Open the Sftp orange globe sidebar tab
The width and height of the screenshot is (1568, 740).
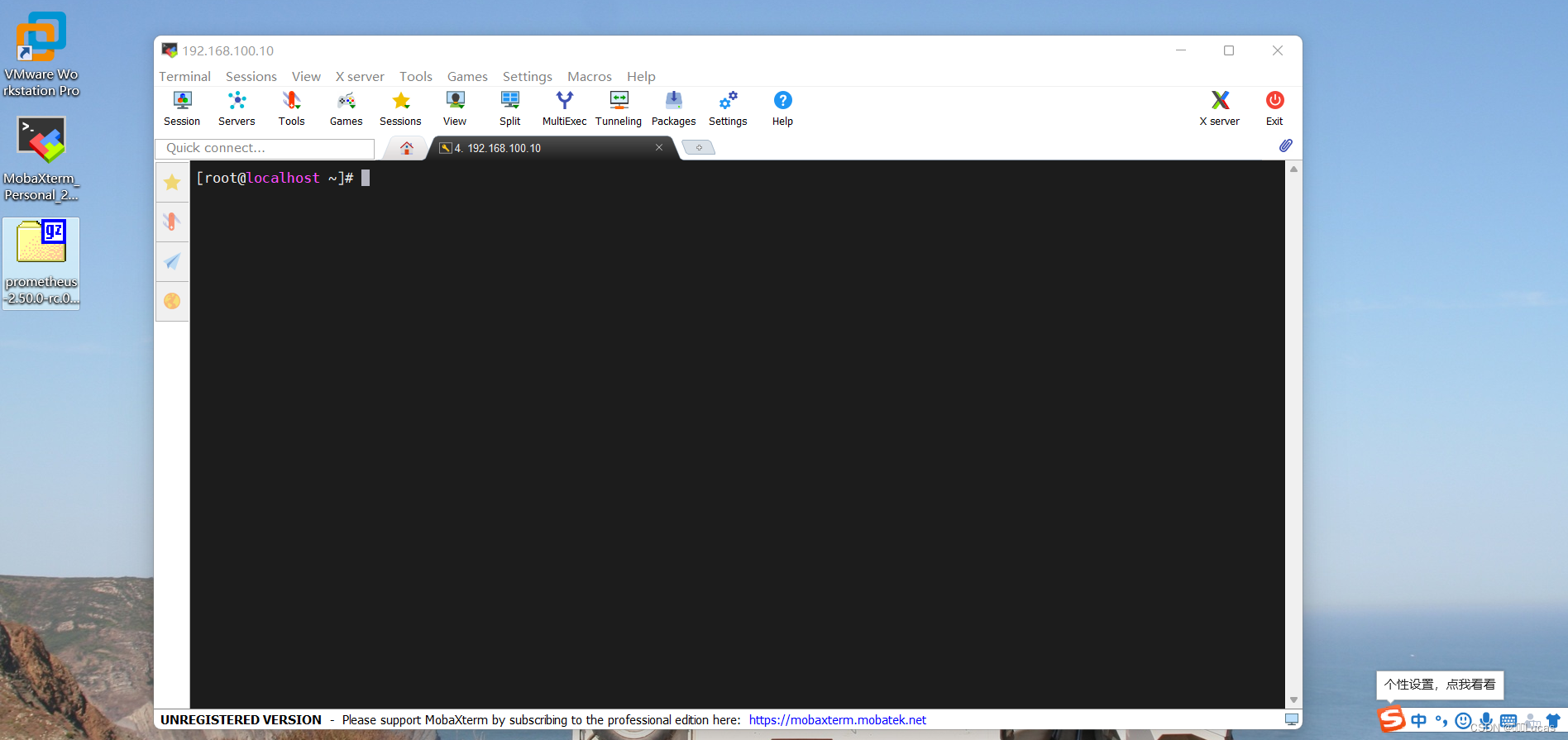[x=172, y=301]
